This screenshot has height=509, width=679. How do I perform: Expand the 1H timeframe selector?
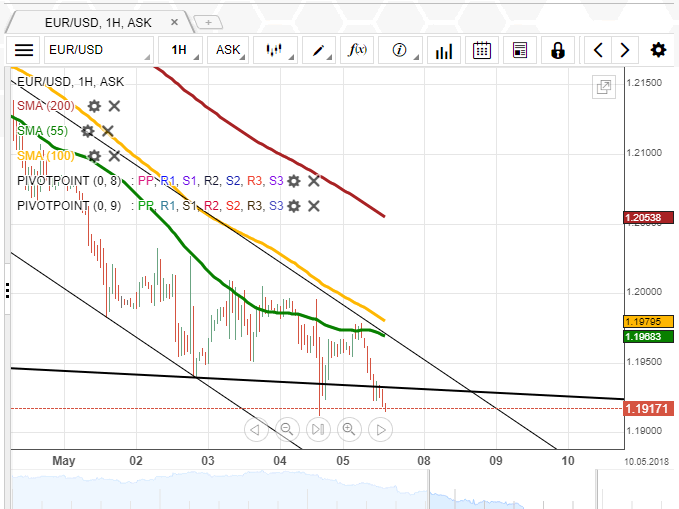click(x=180, y=50)
